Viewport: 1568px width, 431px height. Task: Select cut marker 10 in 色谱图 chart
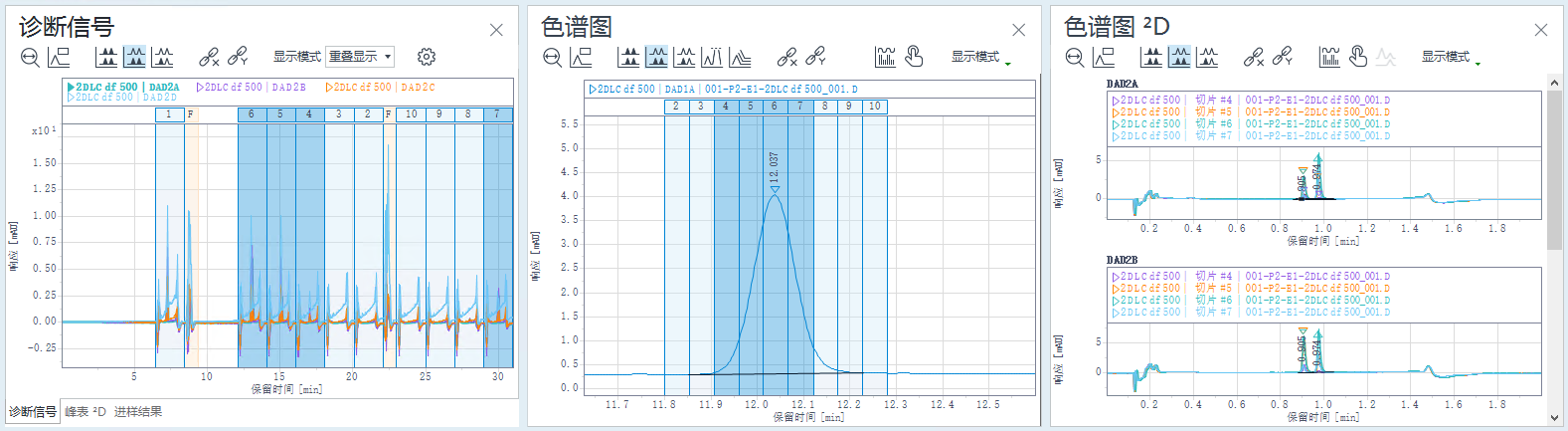point(875,107)
